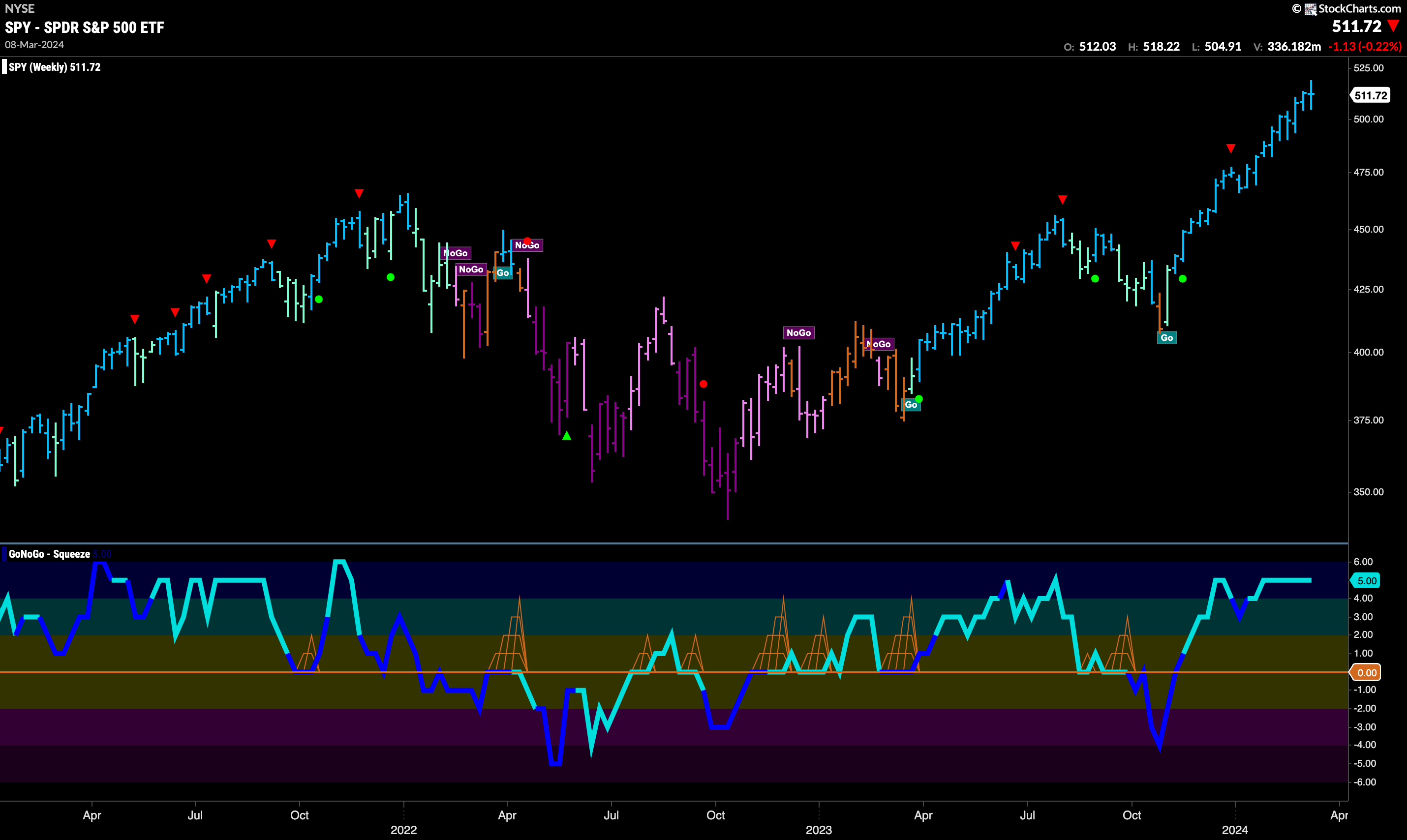Click the 2022 year label on time axis
This screenshot has height=840, width=1407.
pyautogui.click(x=404, y=830)
